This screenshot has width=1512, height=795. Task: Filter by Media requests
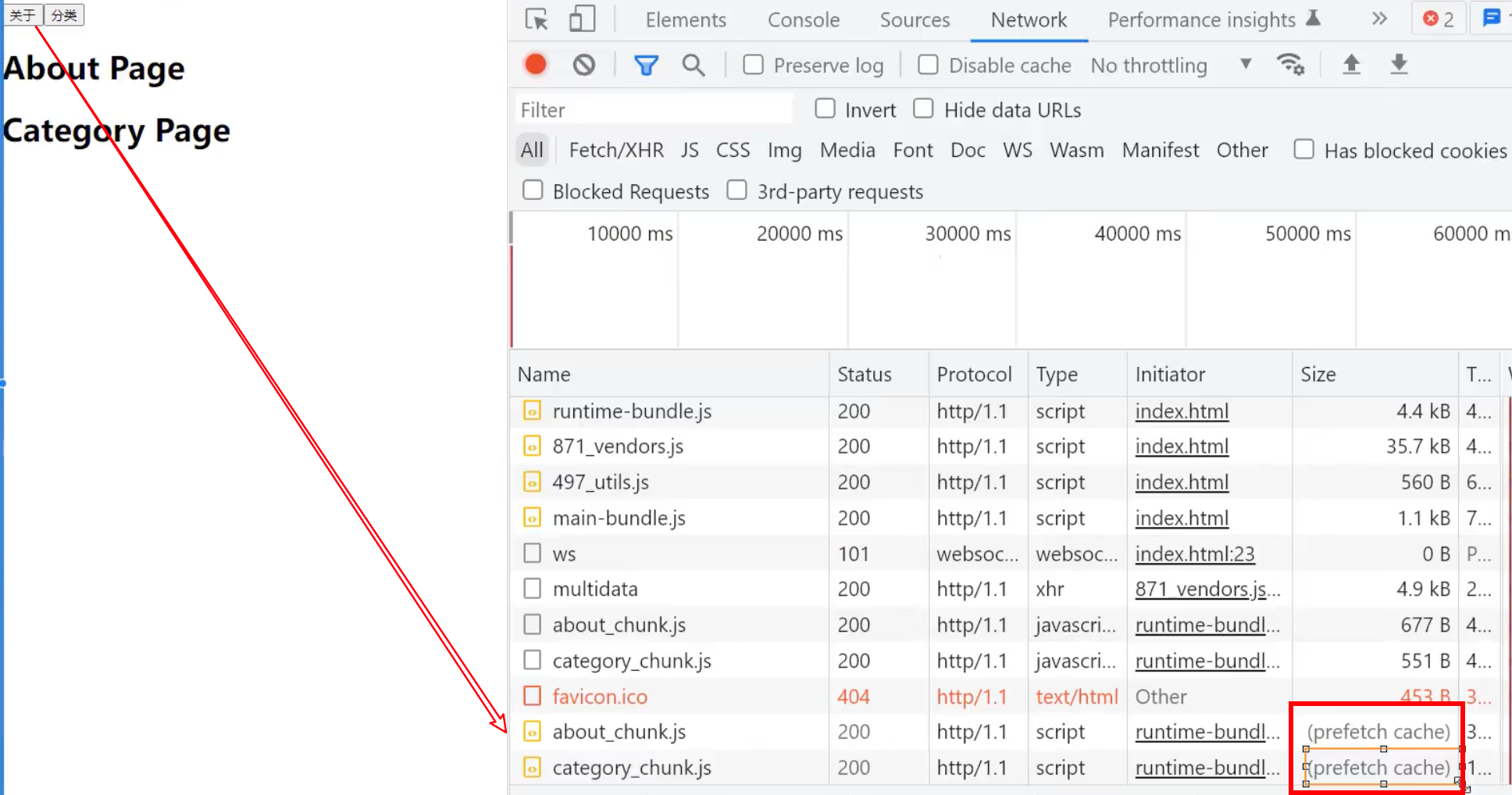coord(847,150)
